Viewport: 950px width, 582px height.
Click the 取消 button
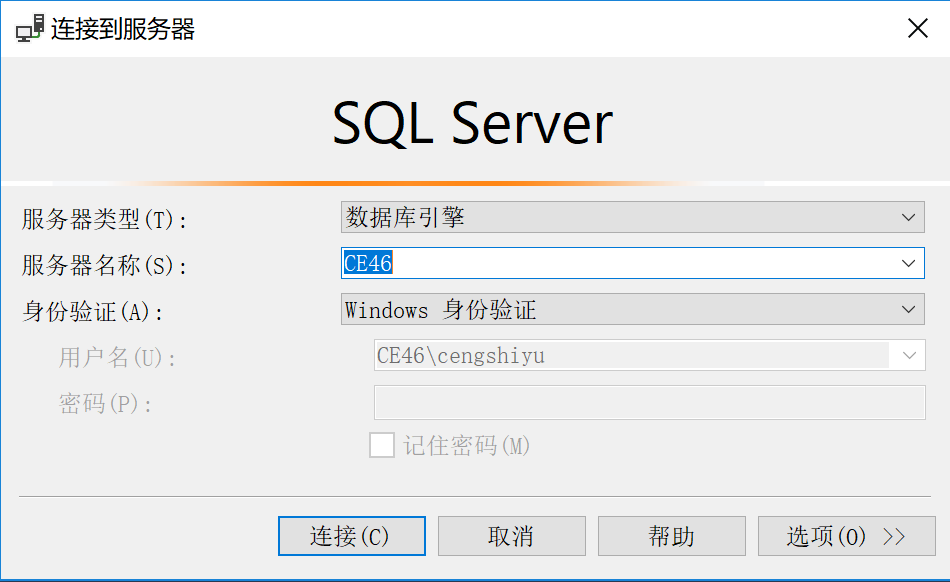[511, 536]
